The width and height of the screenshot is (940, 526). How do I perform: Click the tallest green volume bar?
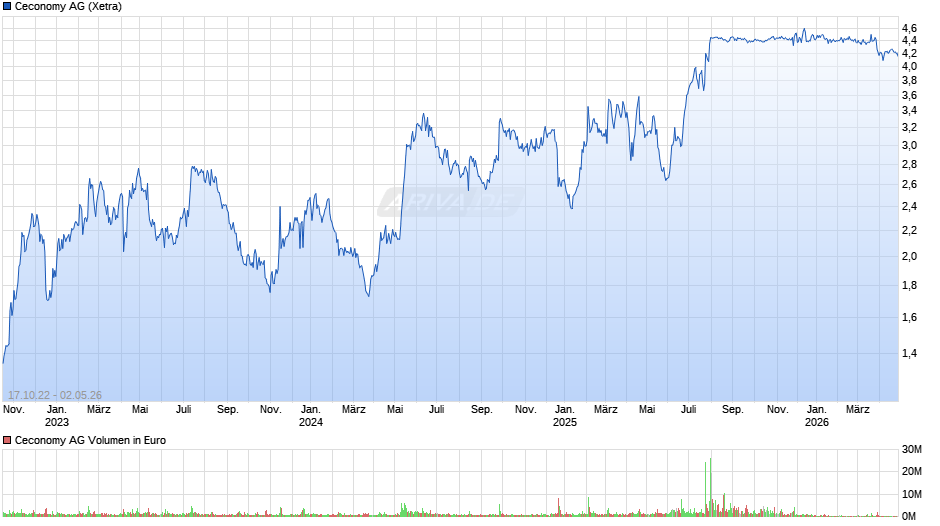click(710, 487)
